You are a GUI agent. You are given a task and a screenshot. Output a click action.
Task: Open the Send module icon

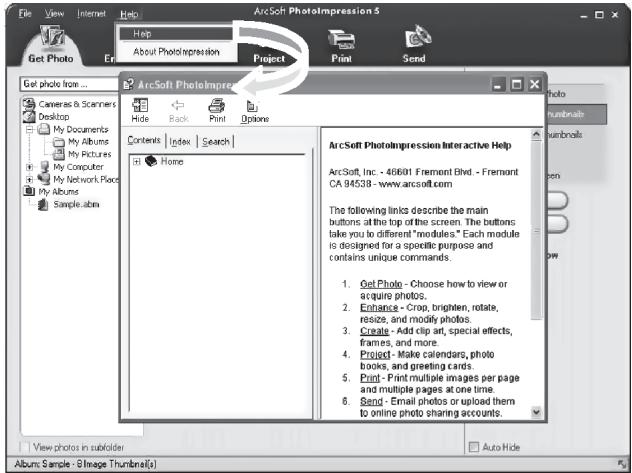tap(418, 38)
